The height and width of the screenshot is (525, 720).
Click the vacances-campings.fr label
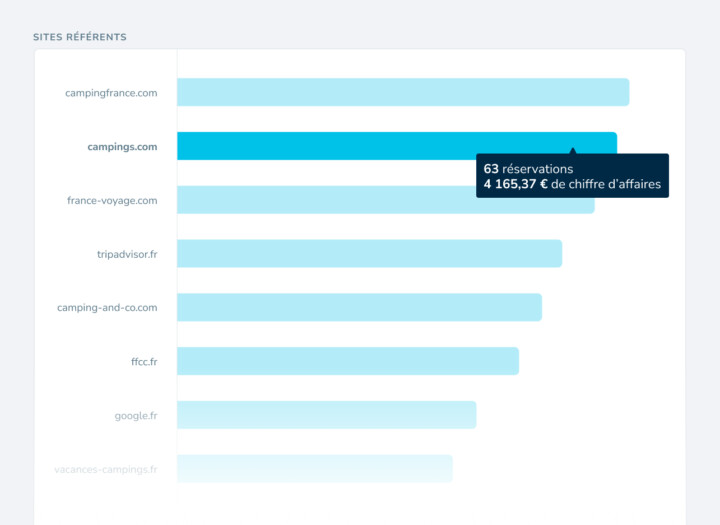(x=106, y=469)
